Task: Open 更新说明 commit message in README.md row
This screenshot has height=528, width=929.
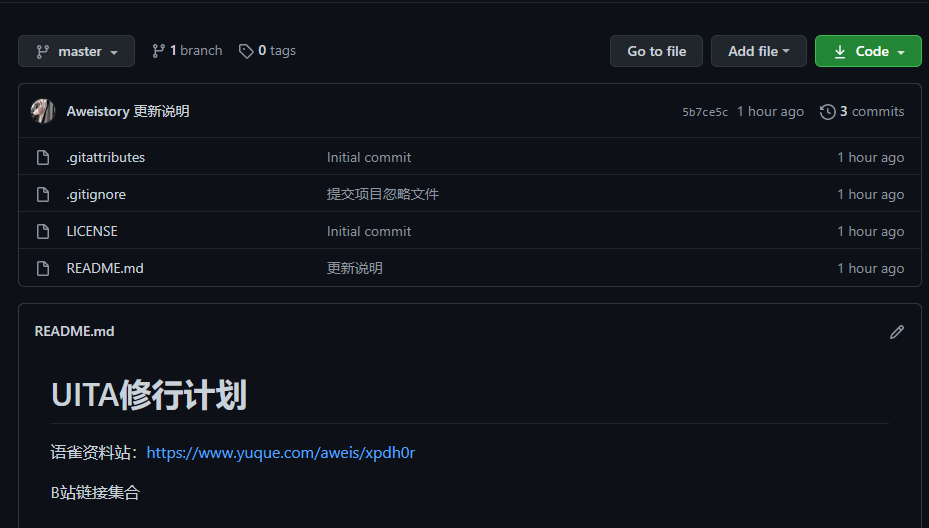Action: pos(354,268)
